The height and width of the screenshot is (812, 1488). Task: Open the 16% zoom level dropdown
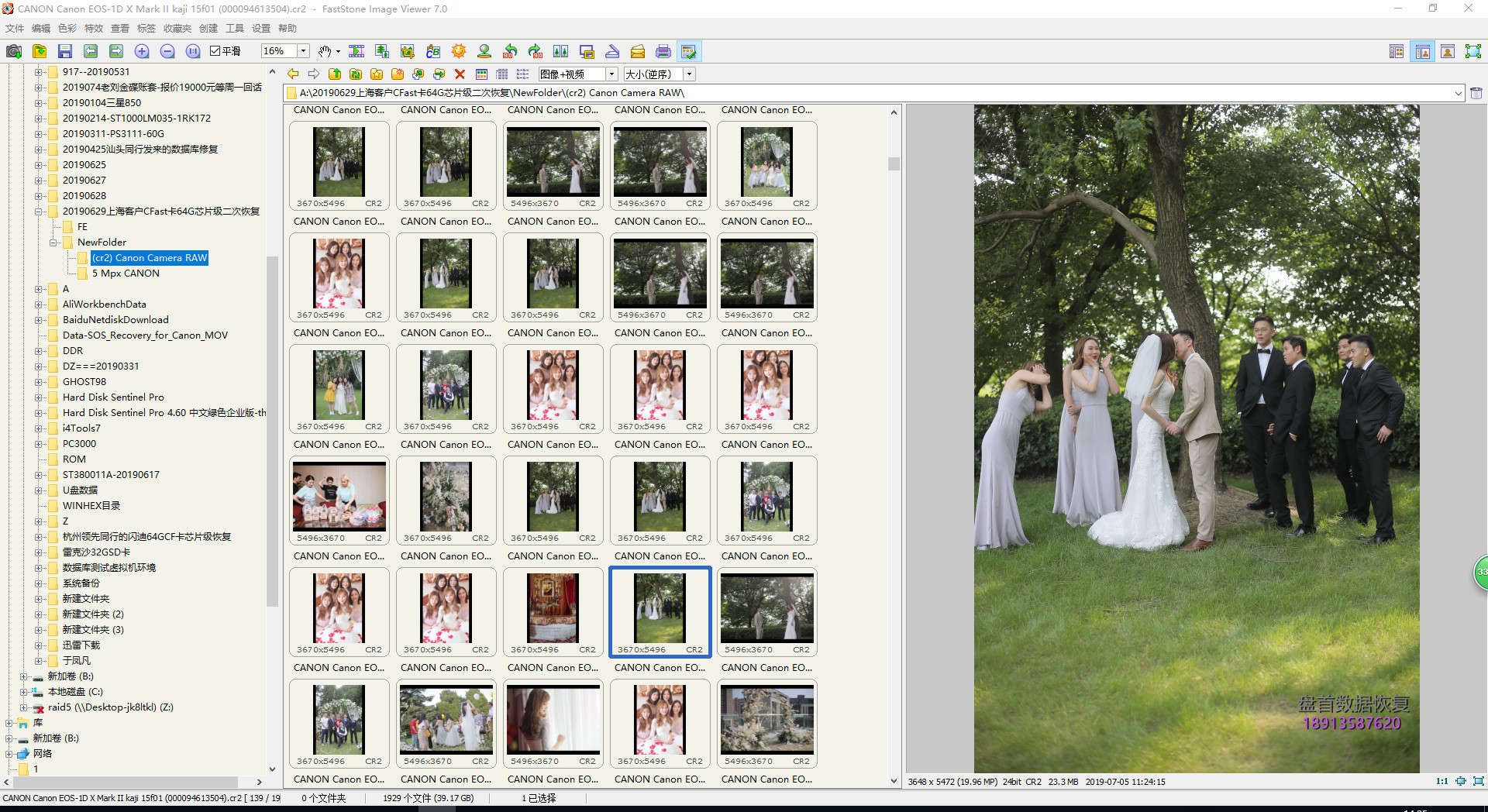tap(304, 51)
